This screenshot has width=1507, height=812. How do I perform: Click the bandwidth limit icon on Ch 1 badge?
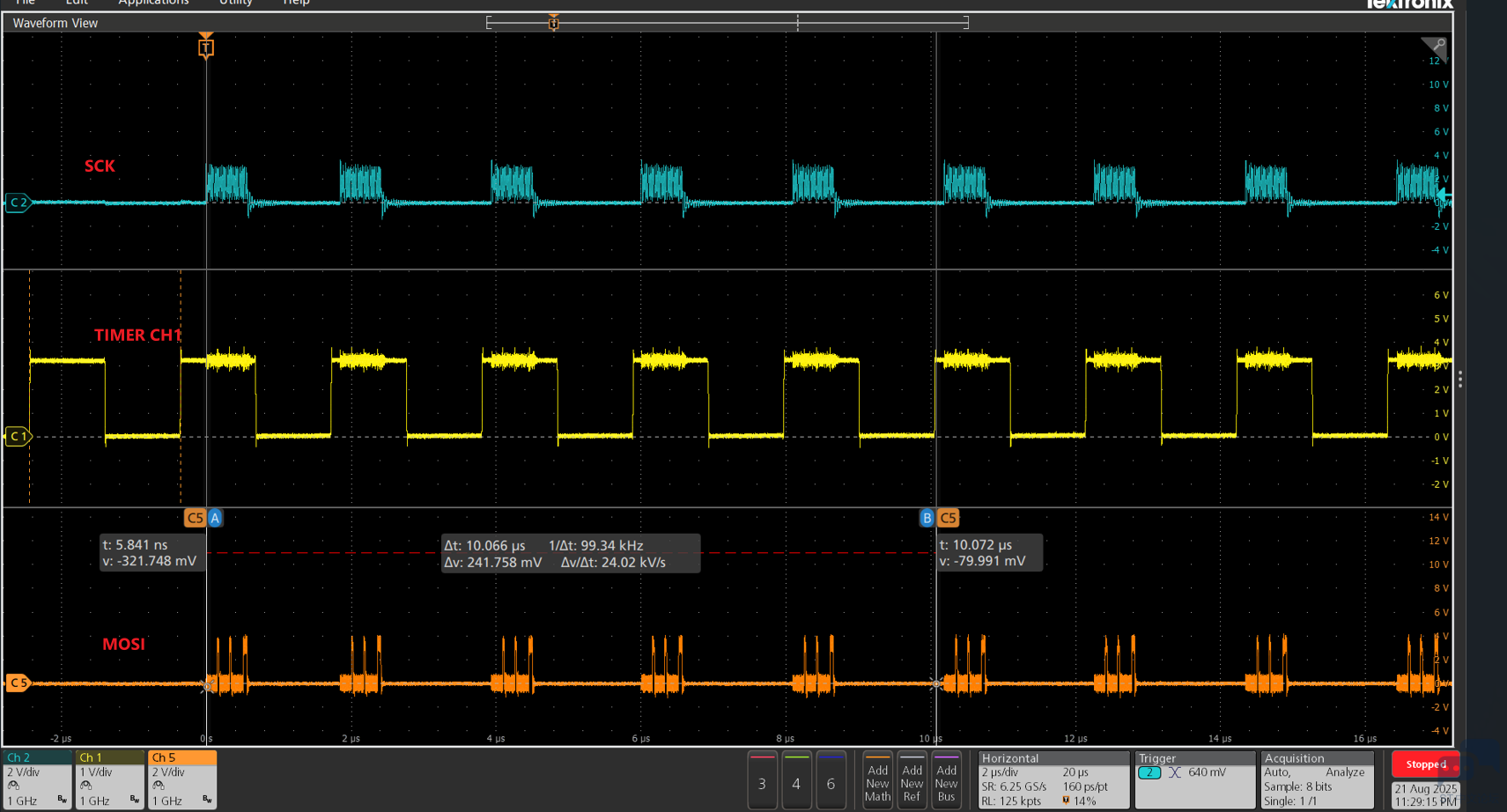pos(134,800)
